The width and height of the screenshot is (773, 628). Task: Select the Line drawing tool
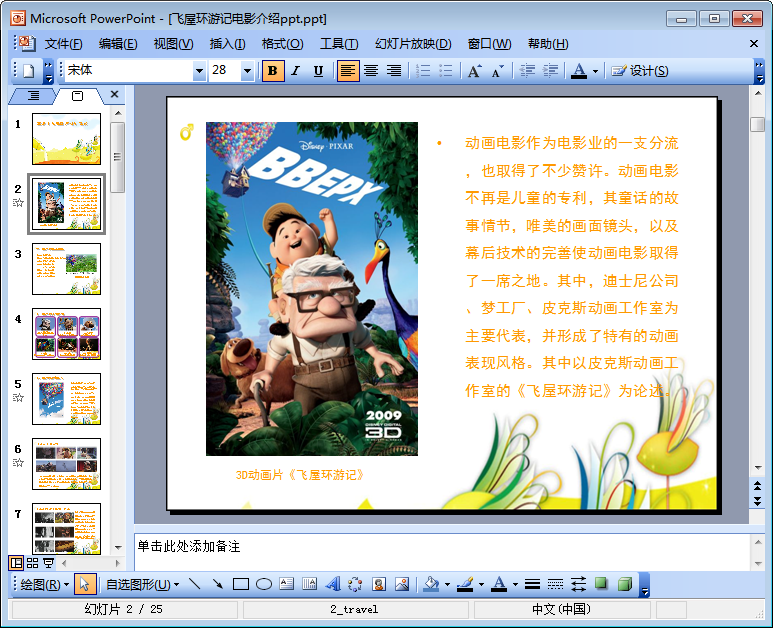(195, 585)
